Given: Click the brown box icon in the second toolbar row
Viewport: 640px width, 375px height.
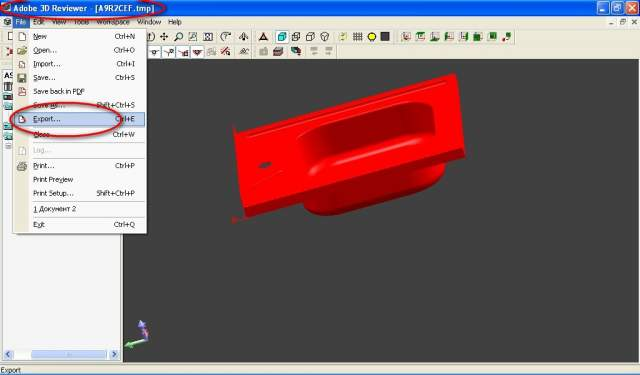Looking at the screenshot, I should tap(278, 51).
